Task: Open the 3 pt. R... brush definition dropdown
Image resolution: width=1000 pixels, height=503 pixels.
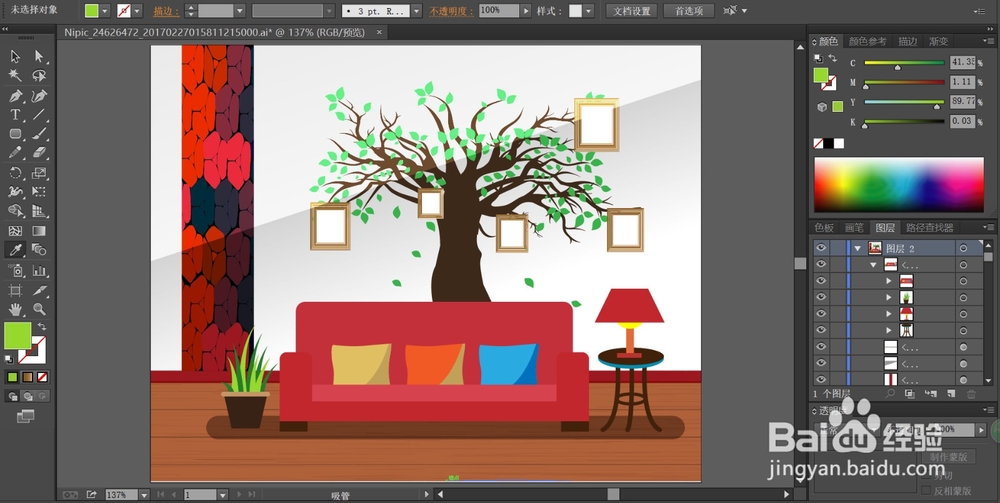Action: 416,11
